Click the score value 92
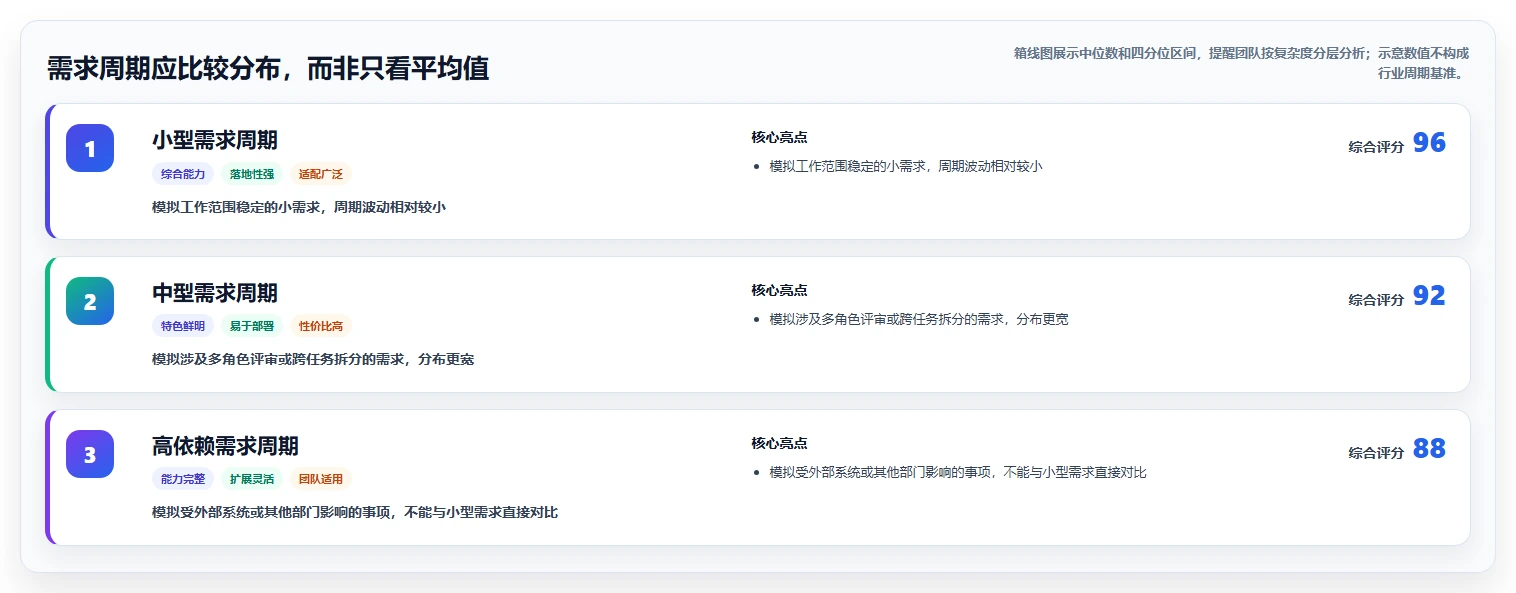 tap(1429, 296)
